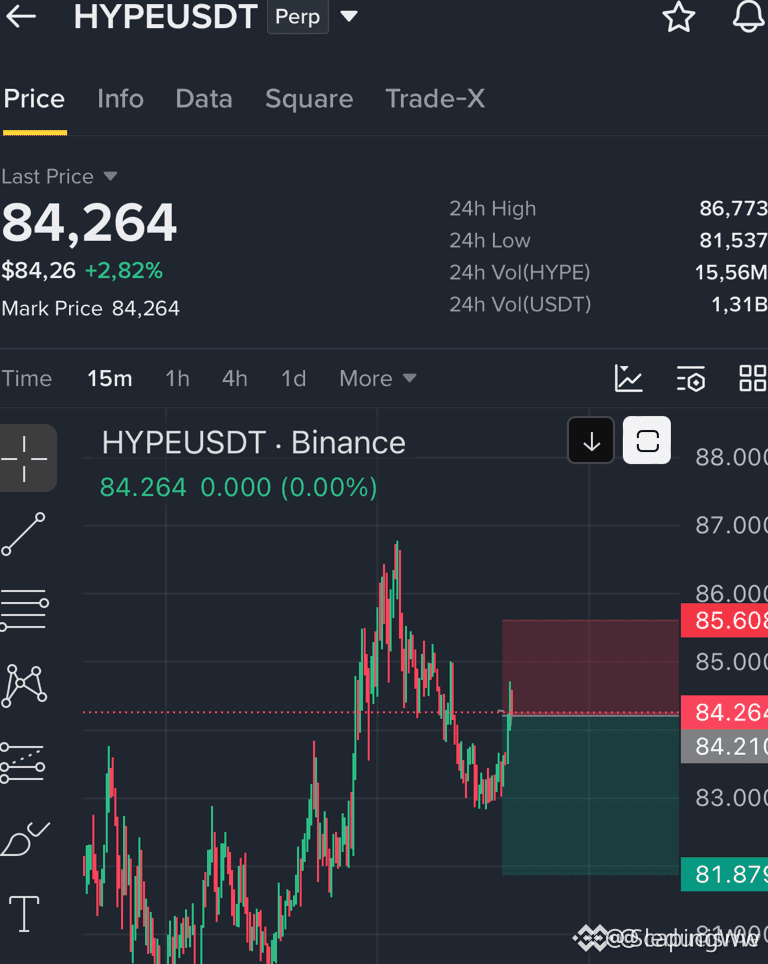Expand the HYPEUSDT pair selector arrow

[349, 17]
